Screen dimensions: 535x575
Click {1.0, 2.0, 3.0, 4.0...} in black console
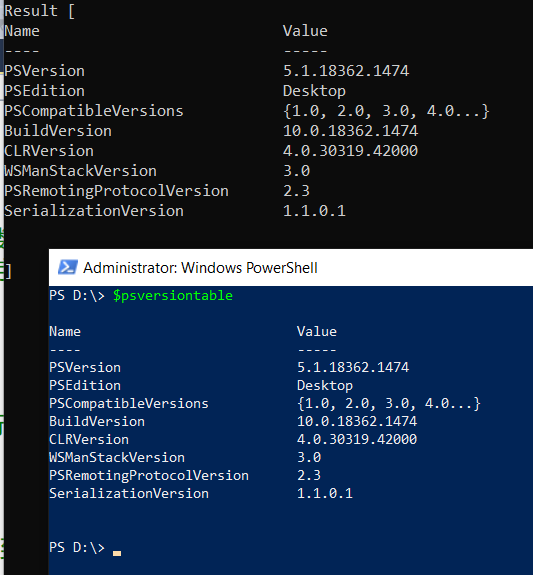[386, 111]
